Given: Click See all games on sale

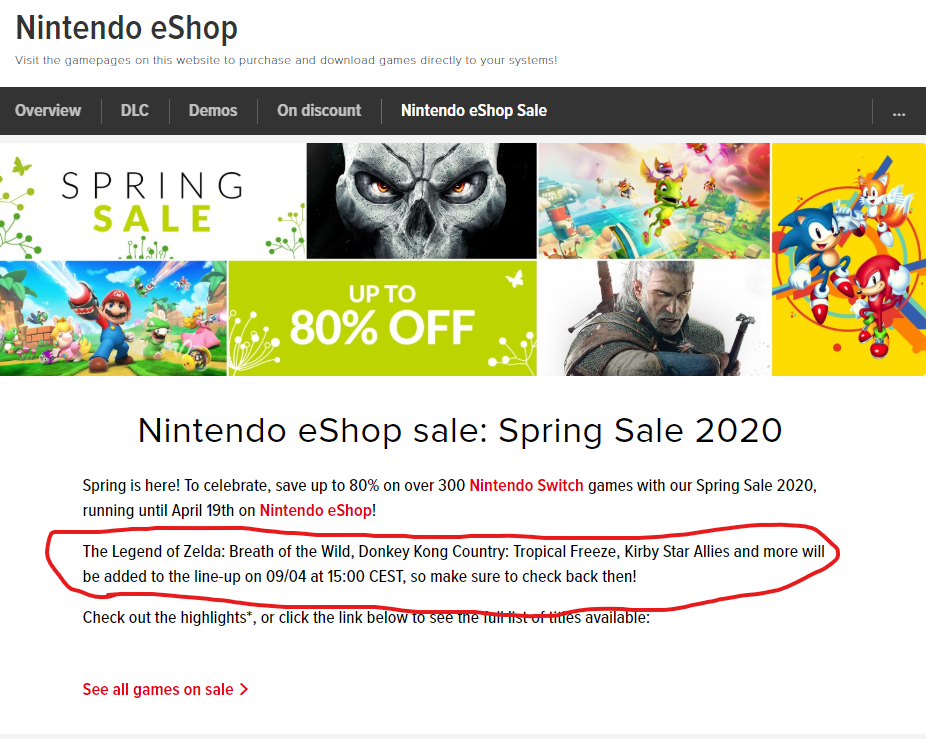Looking at the screenshot, I should point(158,690).
